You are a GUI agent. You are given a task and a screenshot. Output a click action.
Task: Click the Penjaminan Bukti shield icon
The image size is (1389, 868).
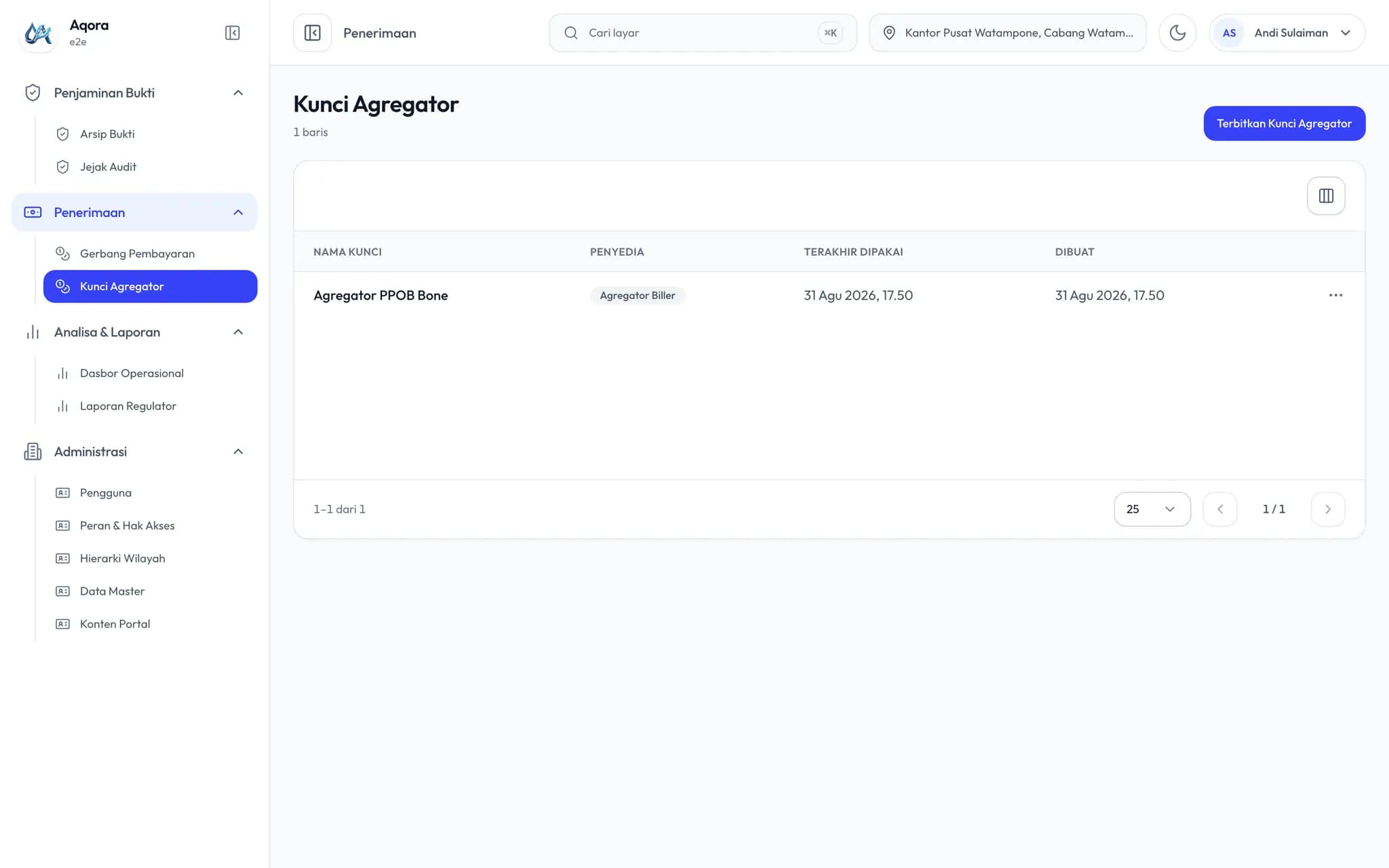(x=33, y=93)
